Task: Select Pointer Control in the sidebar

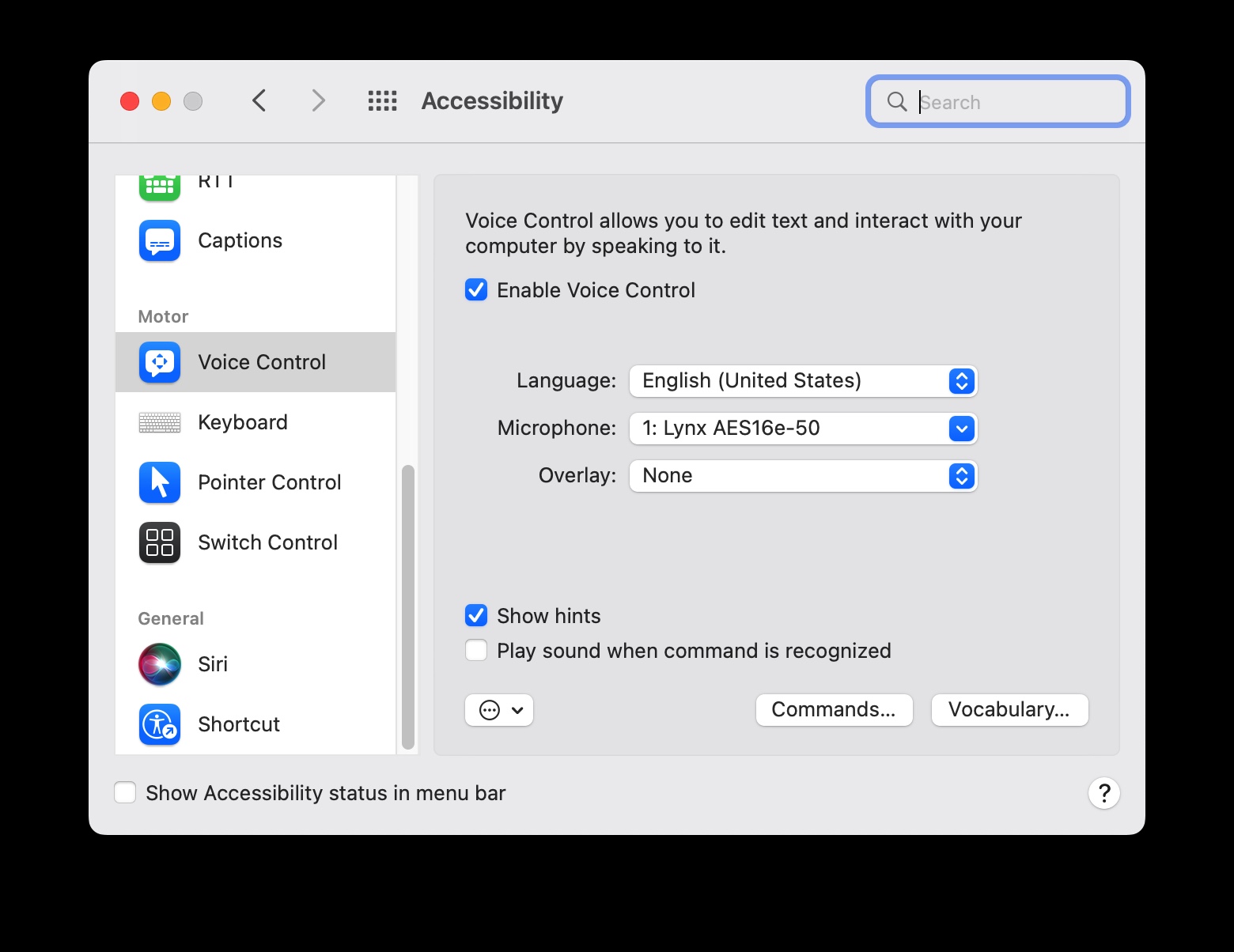Action: [256, 482]
